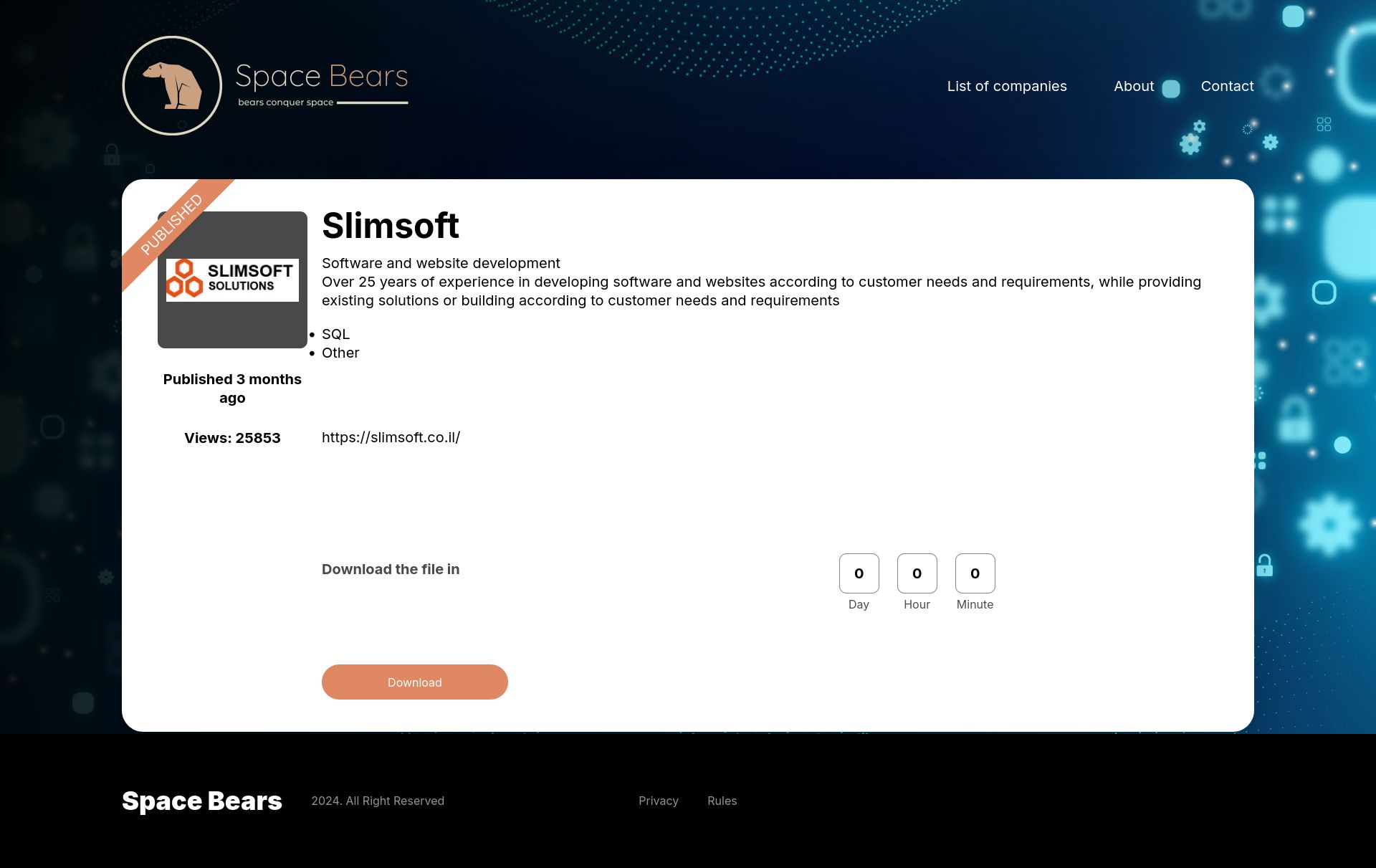Click the Space Bears header title text
Viewport: 1376px width, 868px height.
pyautogui.click(x=321, y=76)
